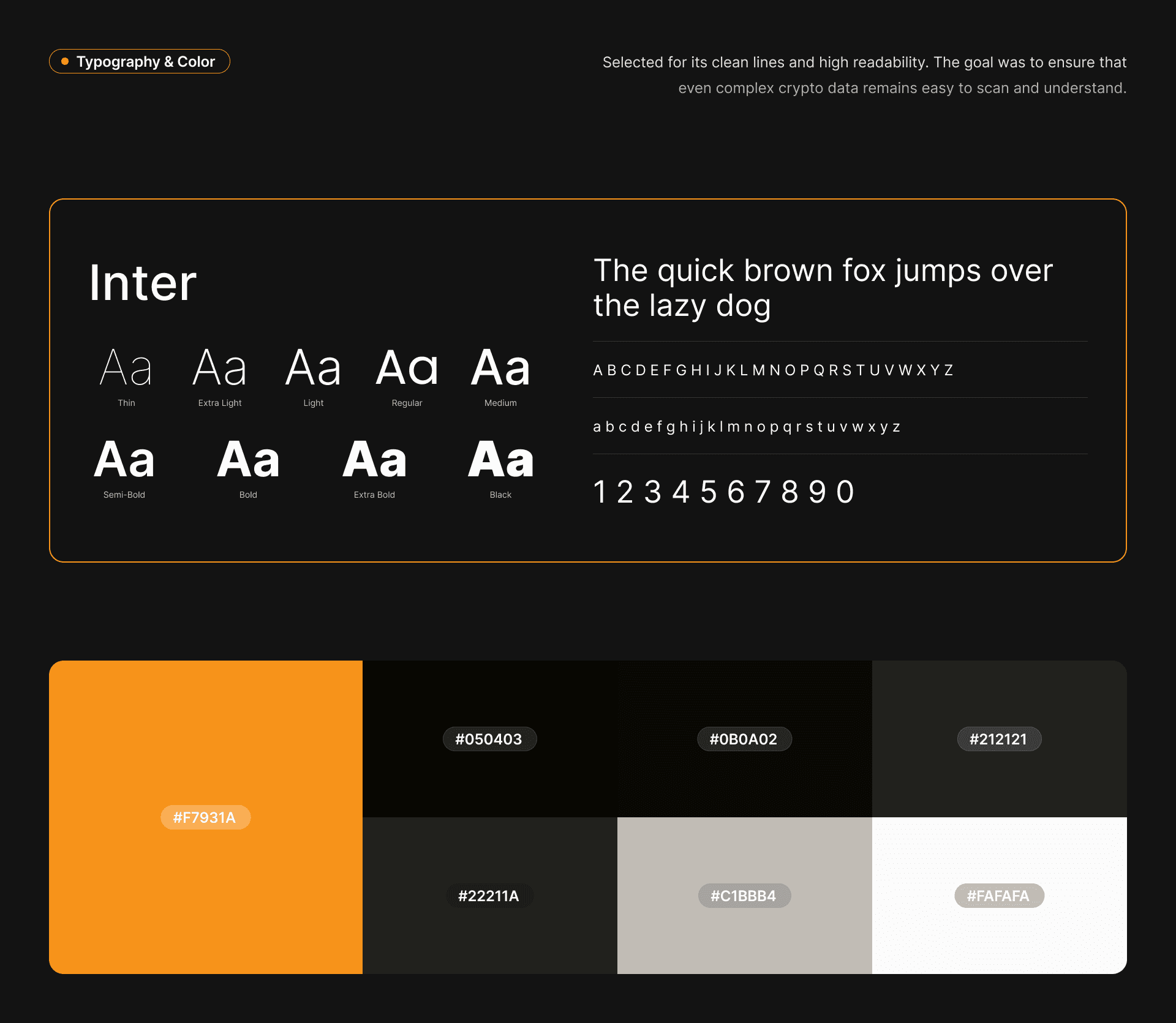Select the Medium weight Aa sample

click(x=500, y=368)
